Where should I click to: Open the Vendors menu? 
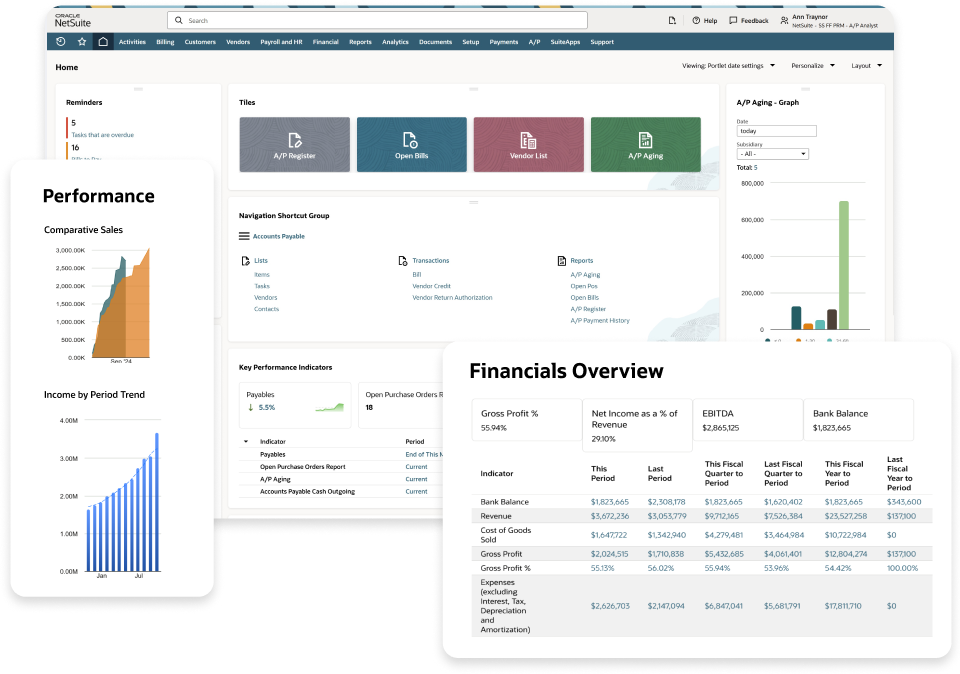(238, 42)
